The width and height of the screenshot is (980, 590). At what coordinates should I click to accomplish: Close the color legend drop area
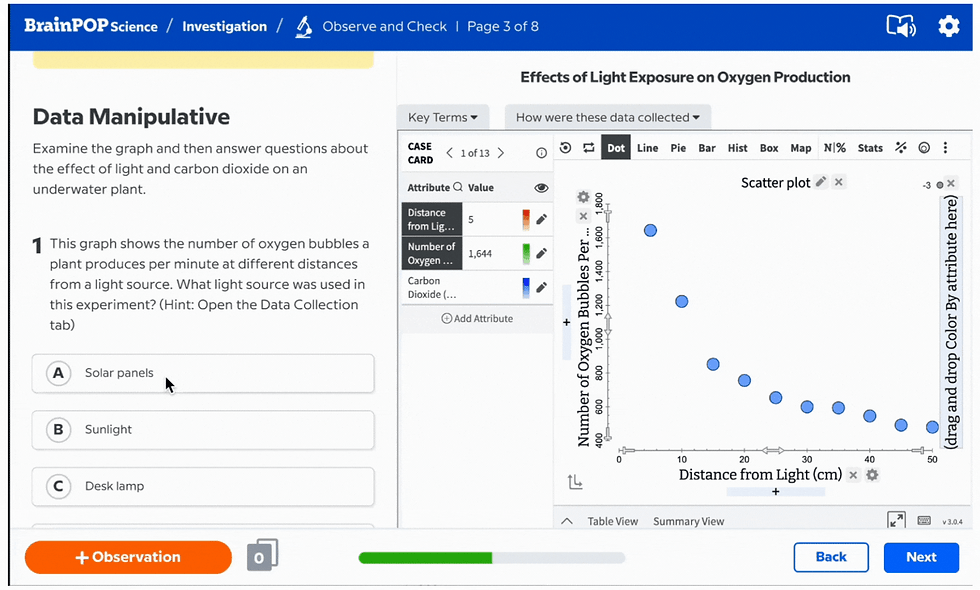click(x=951, y=183)
